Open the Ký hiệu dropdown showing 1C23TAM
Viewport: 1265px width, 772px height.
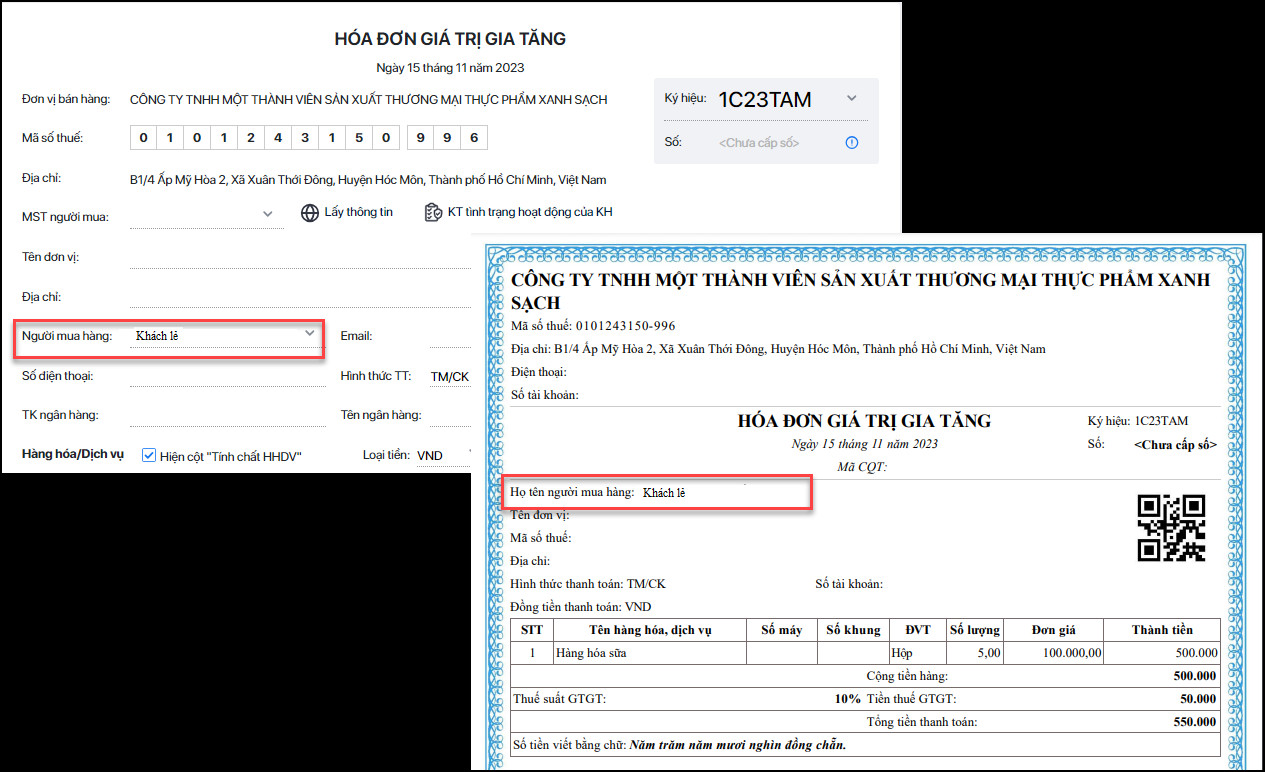tap(850, 97)
